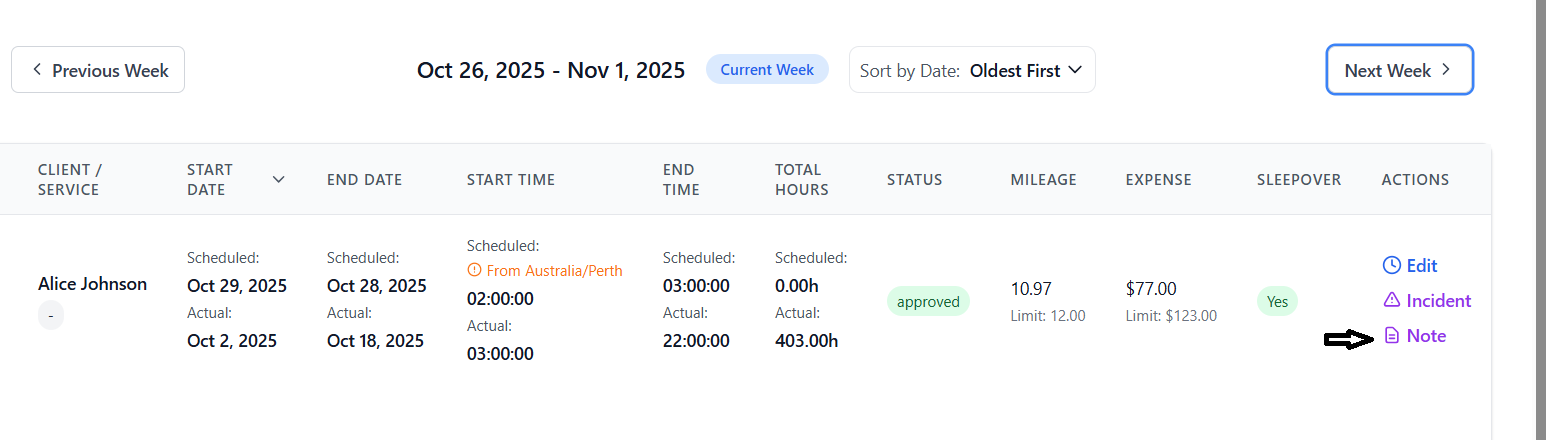
Task: Click the Yes sleepover badge
Action: click(x=1277, y=301)
